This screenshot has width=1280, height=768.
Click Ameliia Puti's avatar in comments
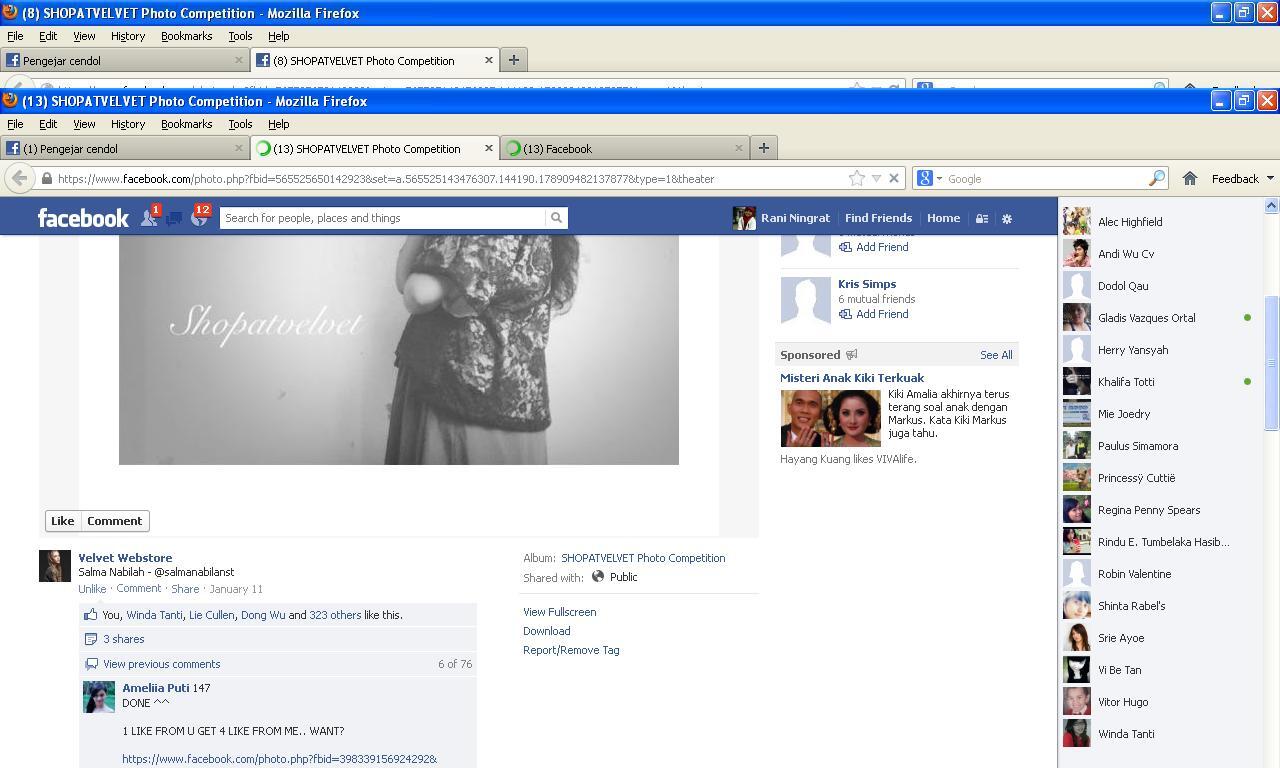pyautogui.click(x=99, y=697)
